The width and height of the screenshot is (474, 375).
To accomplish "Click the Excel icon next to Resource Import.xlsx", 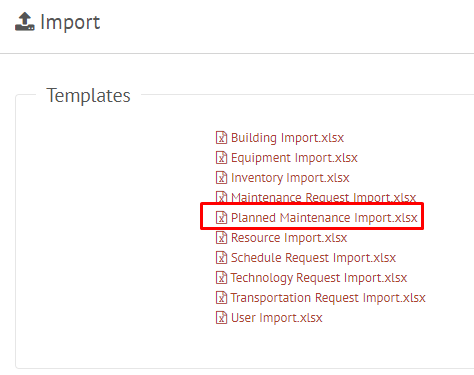I will point(221,237).
